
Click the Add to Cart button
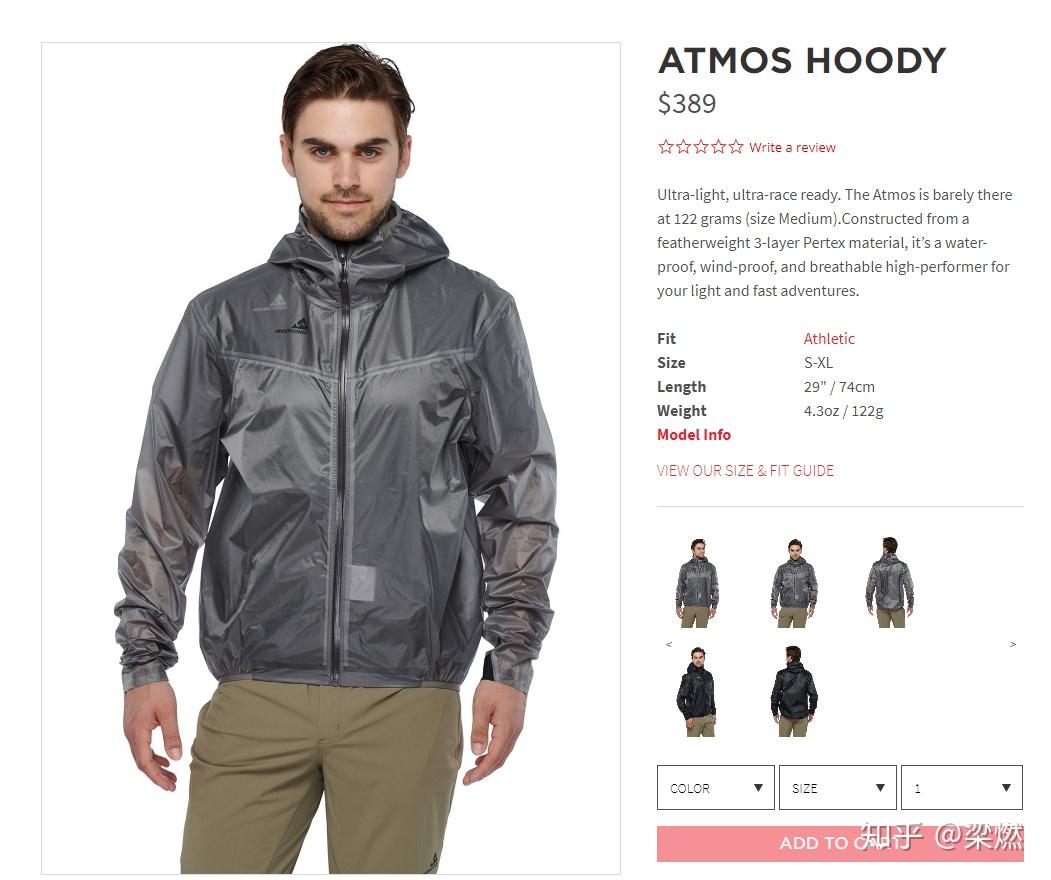coord(840,843)
